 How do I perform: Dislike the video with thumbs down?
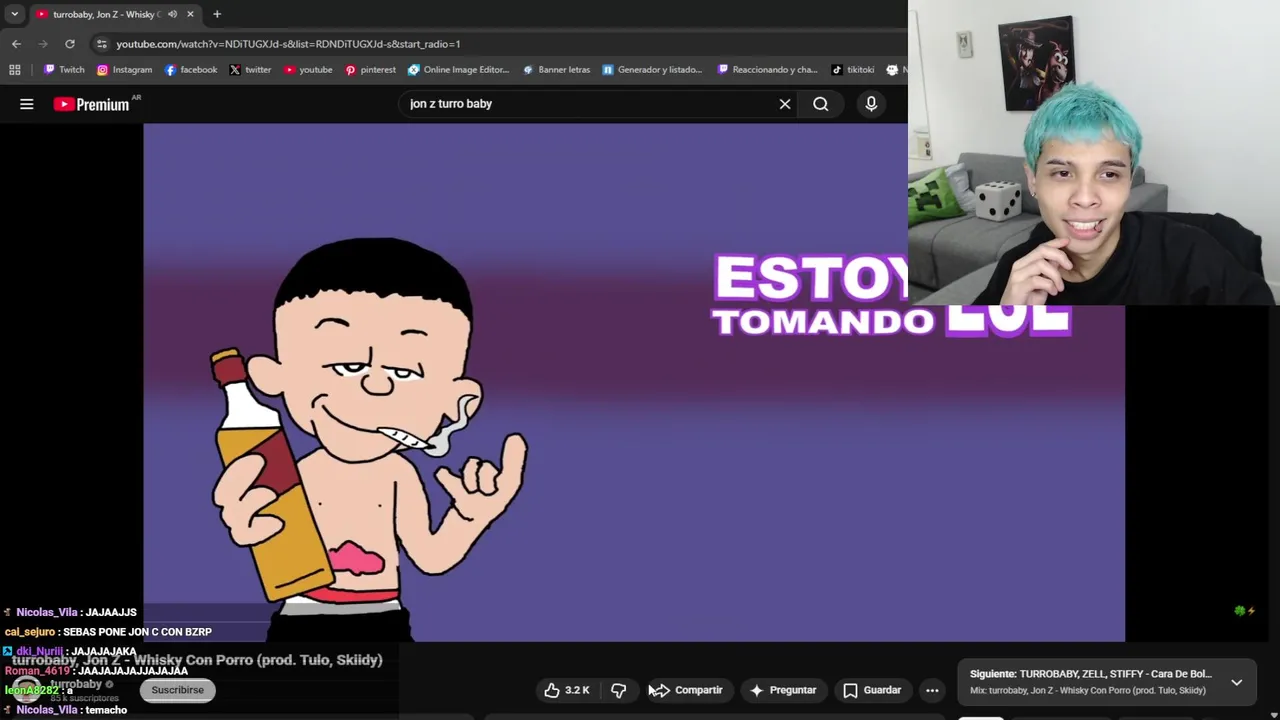(x=619, y=690)
